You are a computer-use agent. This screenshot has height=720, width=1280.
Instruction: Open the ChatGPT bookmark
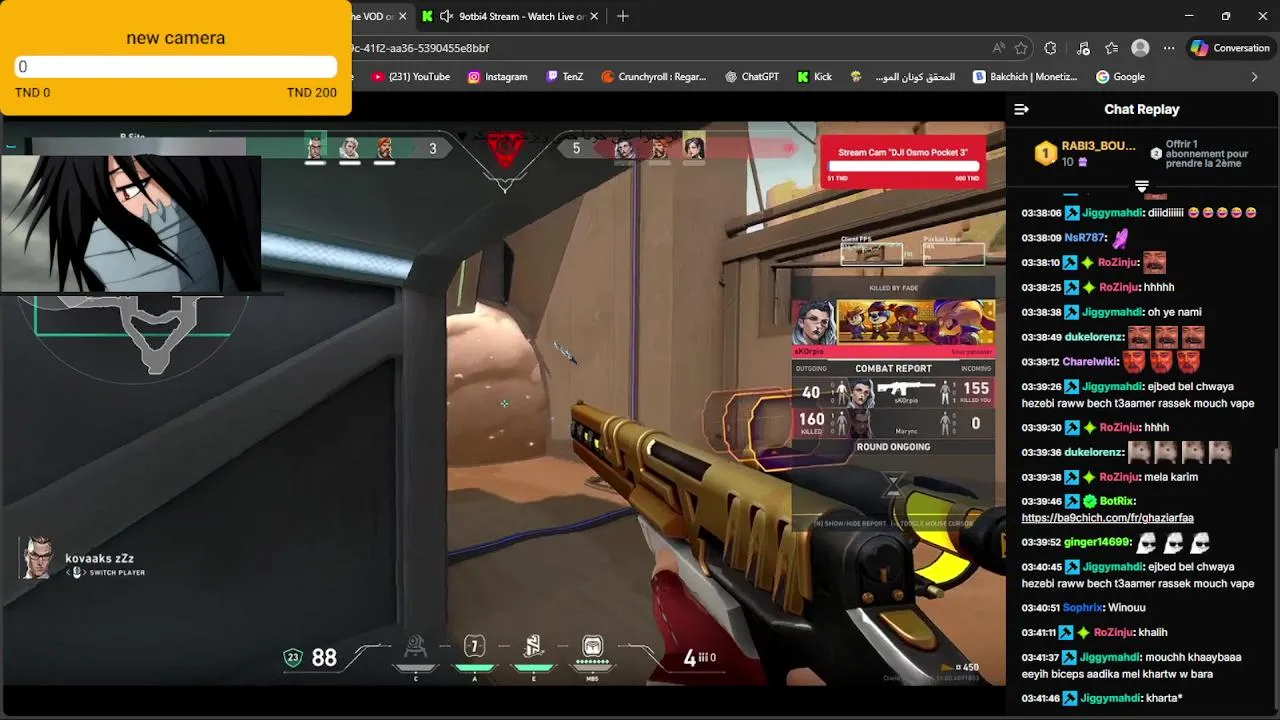pos(752,77)
